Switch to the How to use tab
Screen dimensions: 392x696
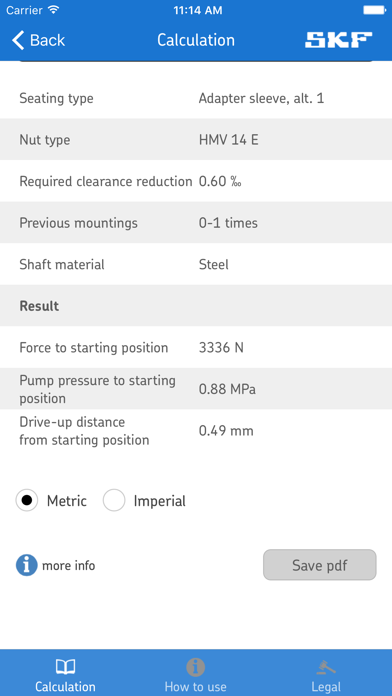195,673
